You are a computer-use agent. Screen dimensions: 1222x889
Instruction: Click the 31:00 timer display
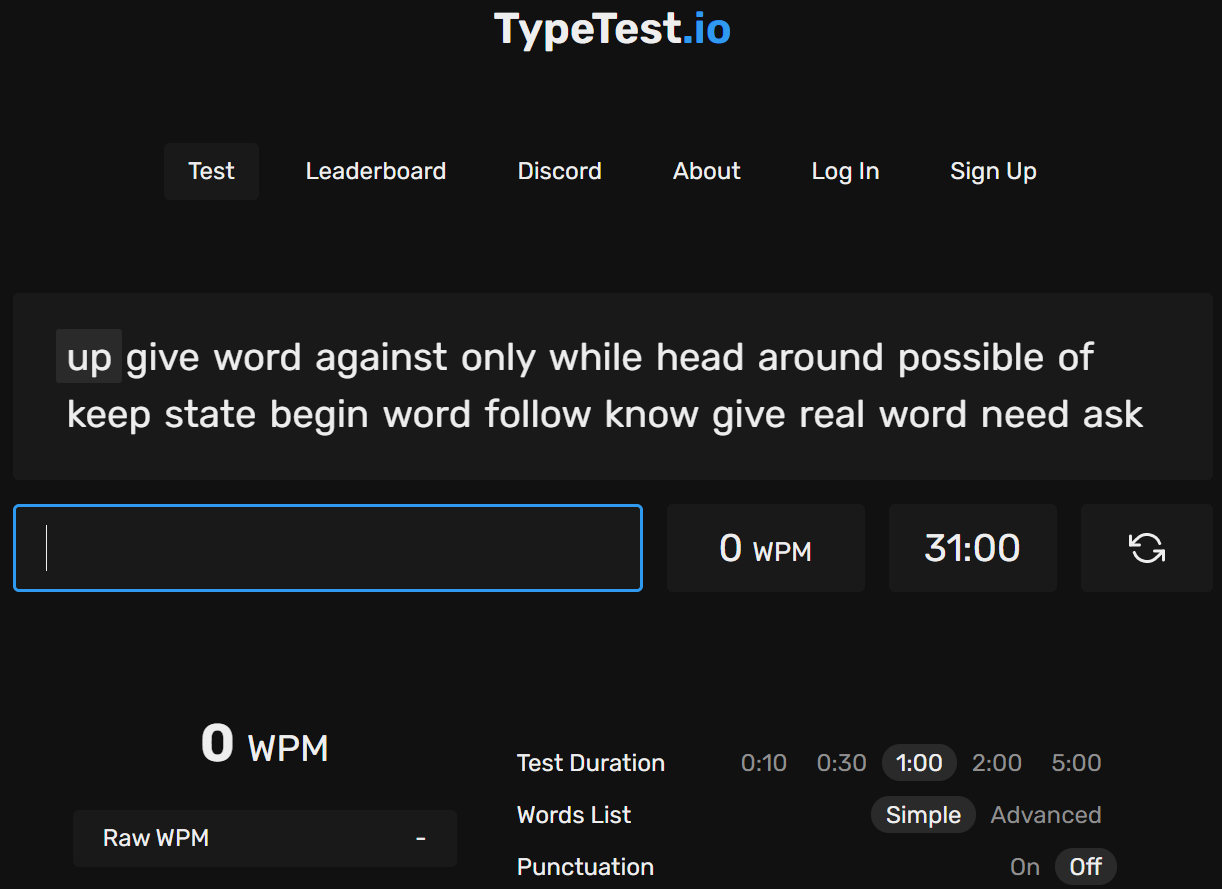(972, 548)
